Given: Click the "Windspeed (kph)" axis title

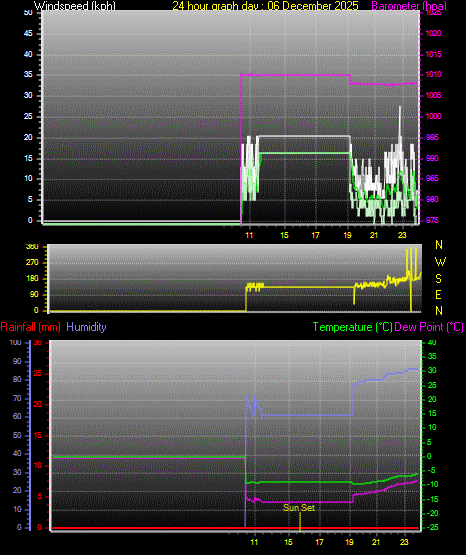Looking at the screenshot, I should click(x=75, y=6).
